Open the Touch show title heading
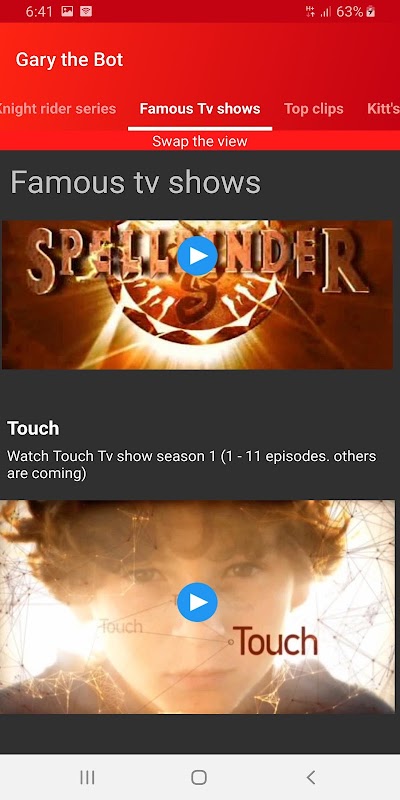 coord(33,428)
